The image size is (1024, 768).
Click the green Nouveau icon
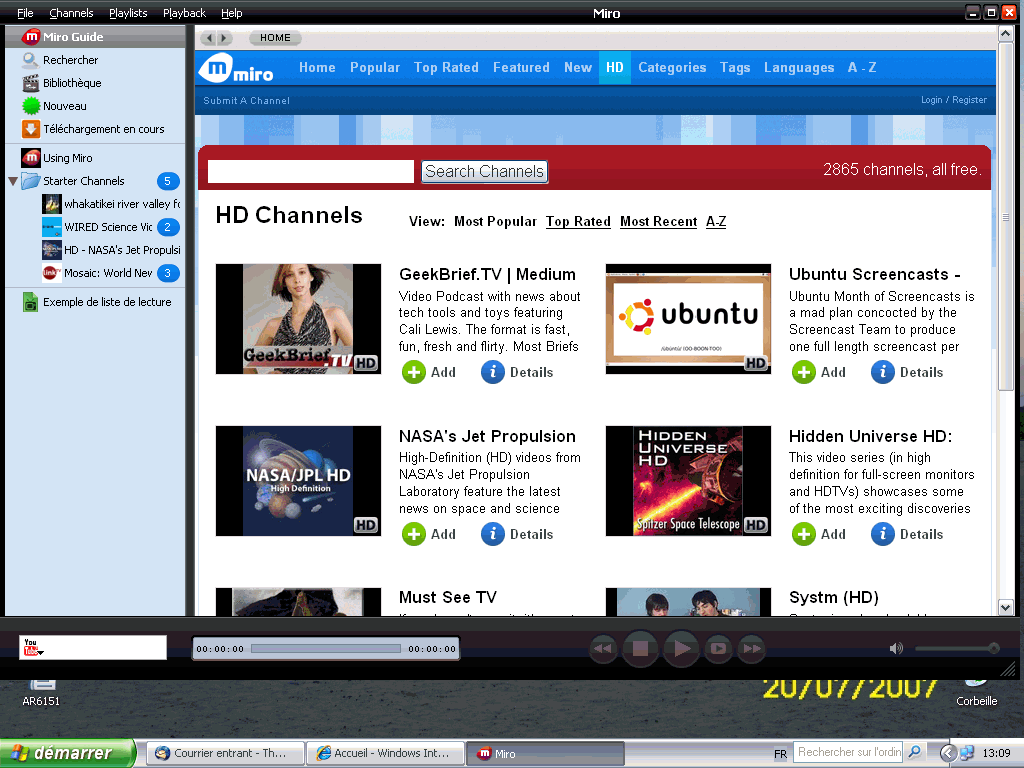point(31,106)
